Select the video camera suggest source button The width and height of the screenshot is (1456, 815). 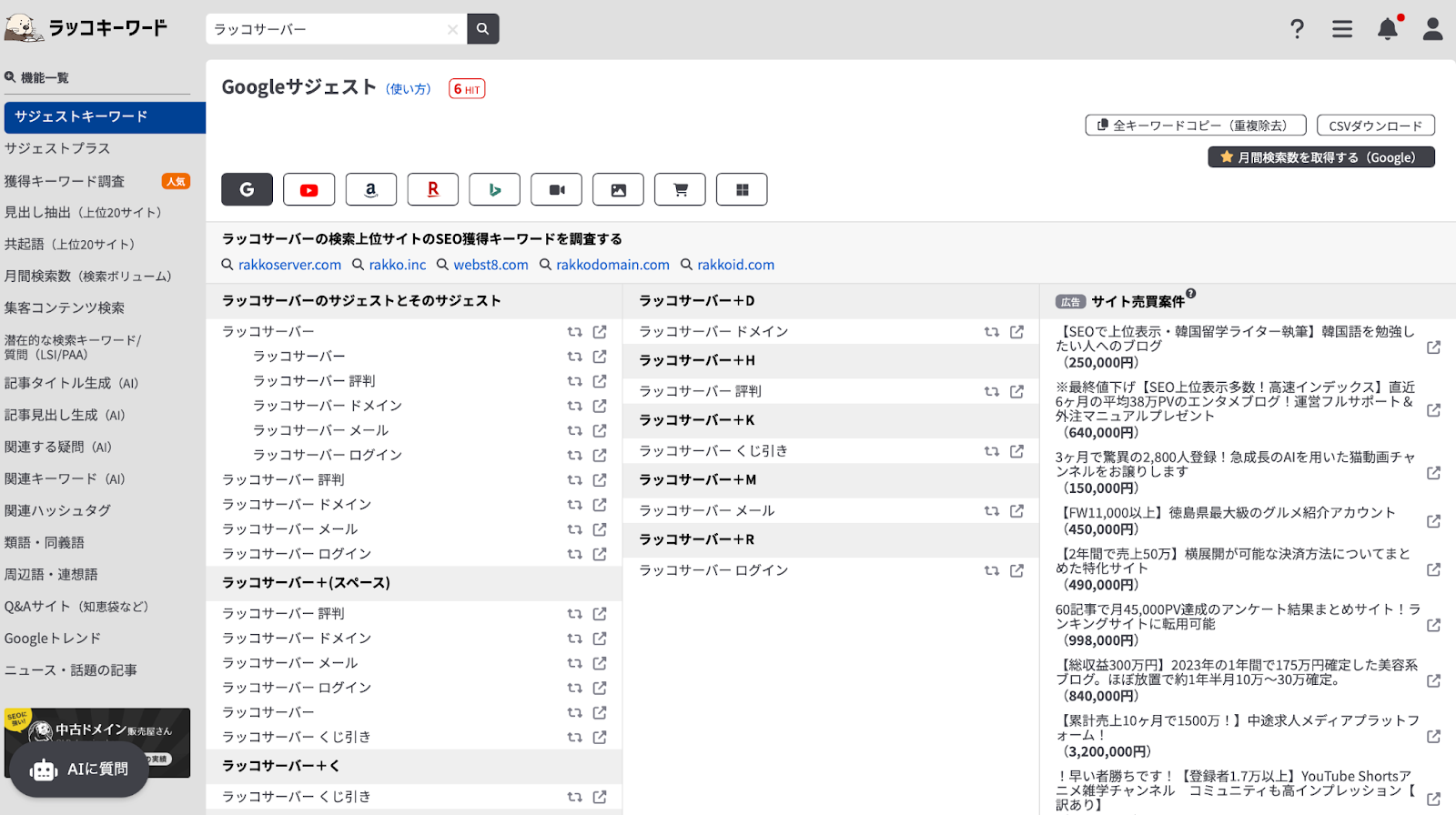[x=556, y=189]
